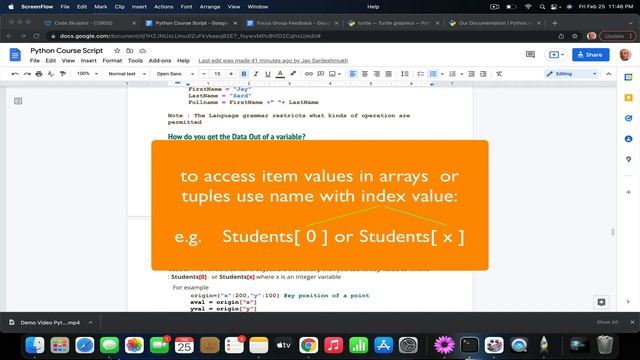640x360 pixels.
Task: Open Google Tasks in the side panel
Action: pyautogui.click(x=628, y=118)
